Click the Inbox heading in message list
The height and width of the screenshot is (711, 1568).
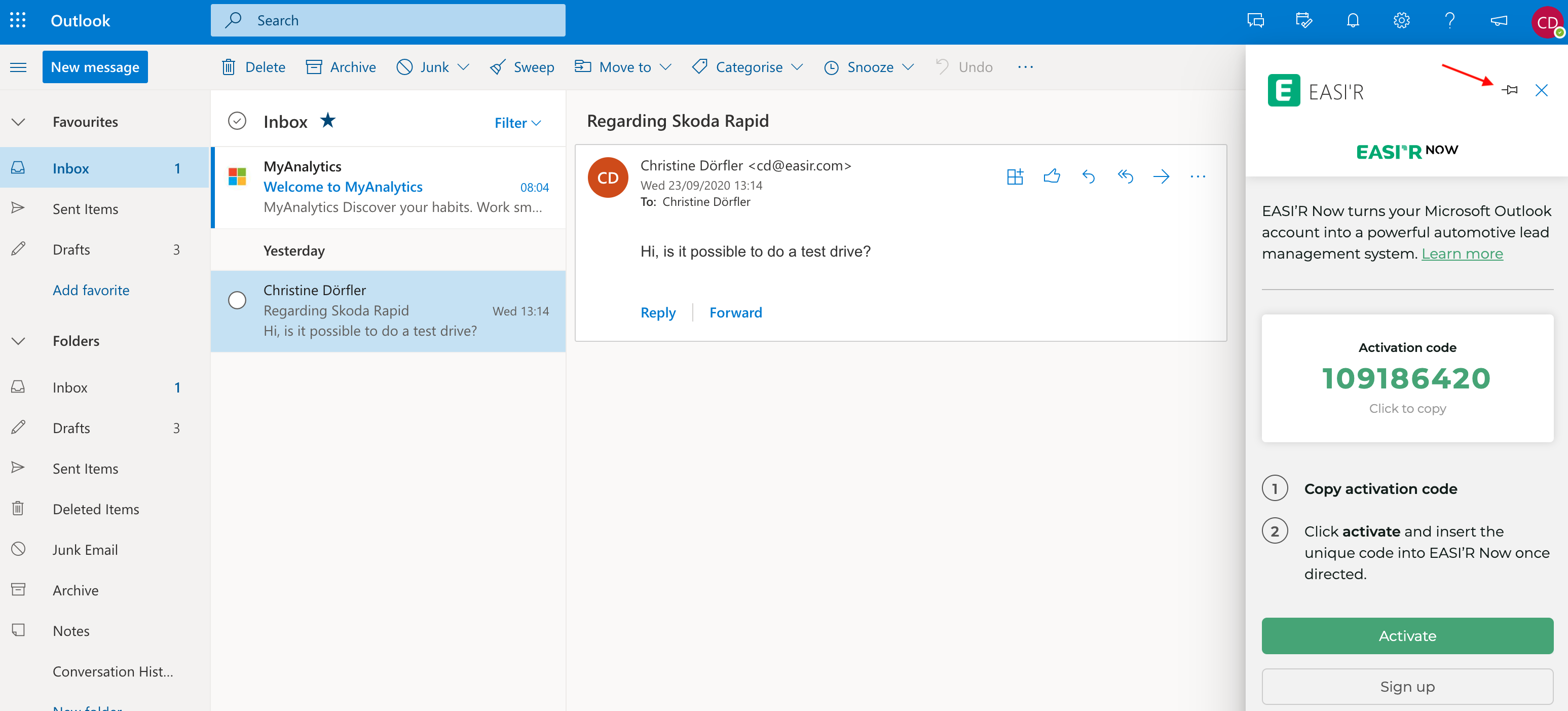pos(285,122)
